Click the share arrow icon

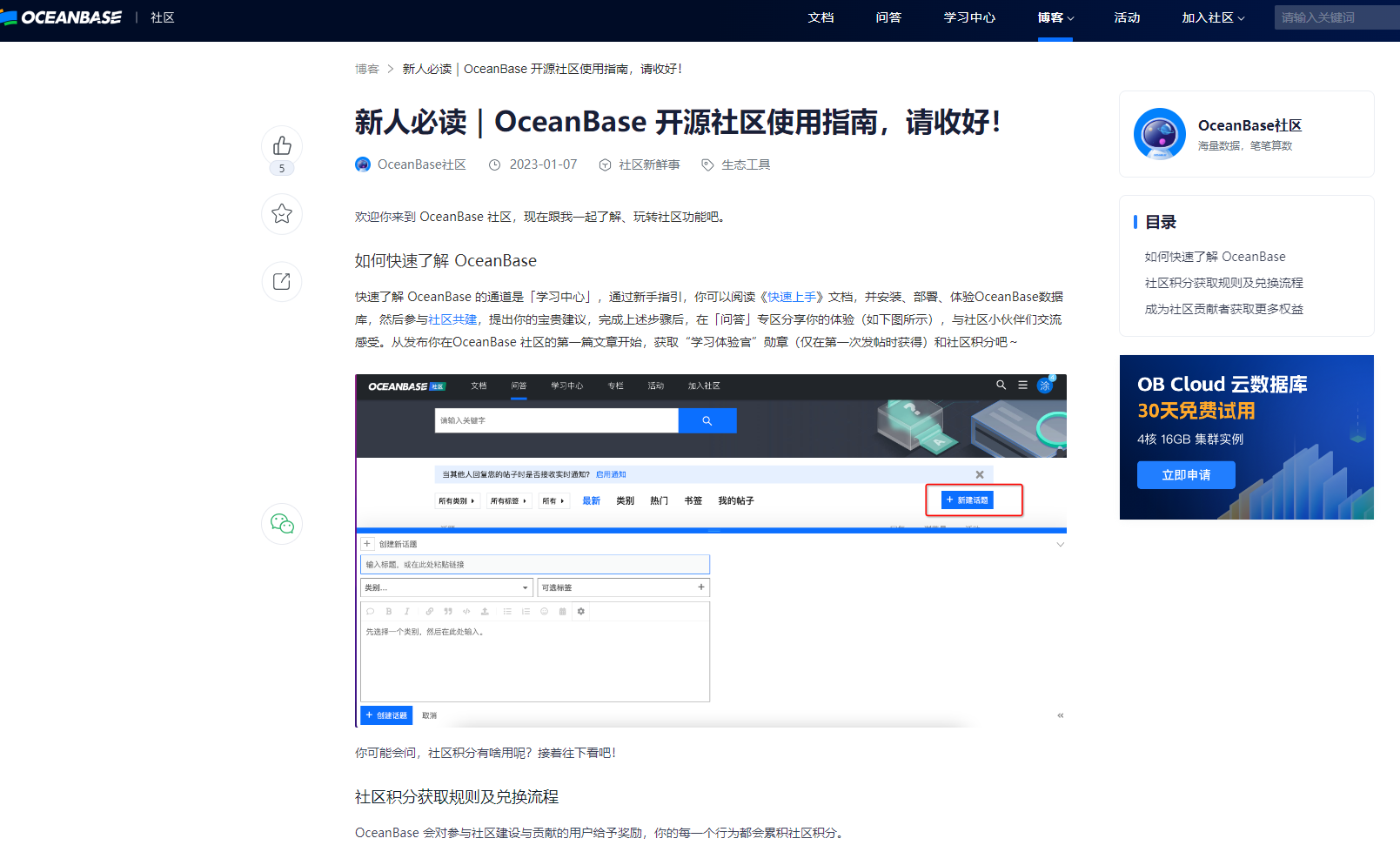282,281
